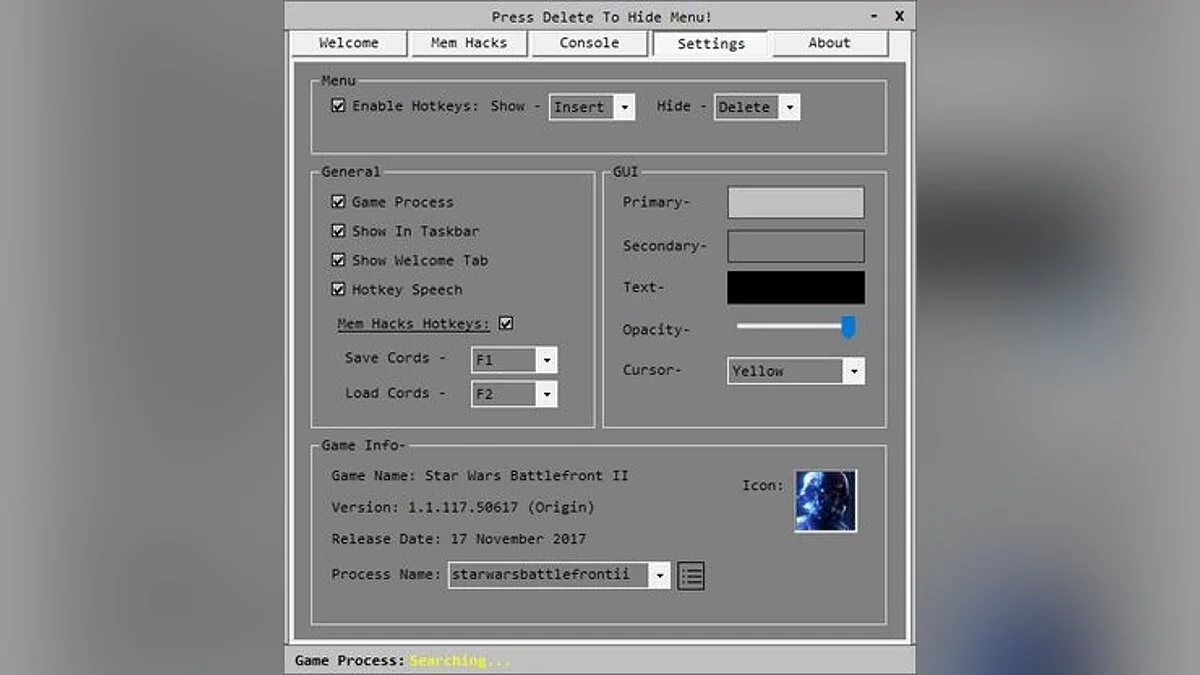The width and height of the screenshot is (1200, 675).
Task: Select the black Text color swatch
Action: 796,287
